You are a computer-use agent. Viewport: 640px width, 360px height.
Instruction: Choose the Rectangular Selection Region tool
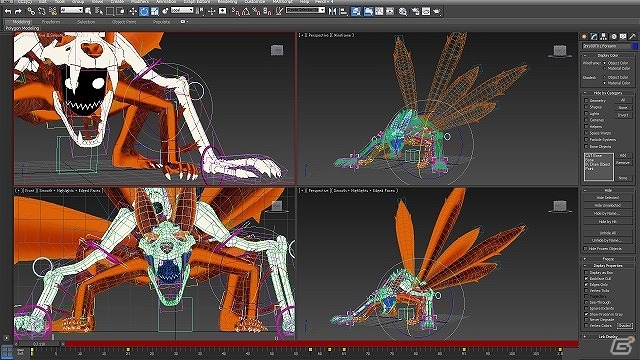110,11
